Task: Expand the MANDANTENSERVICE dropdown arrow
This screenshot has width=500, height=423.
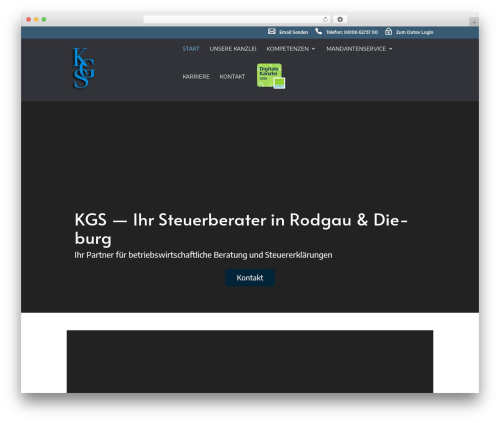Action: 391,49
